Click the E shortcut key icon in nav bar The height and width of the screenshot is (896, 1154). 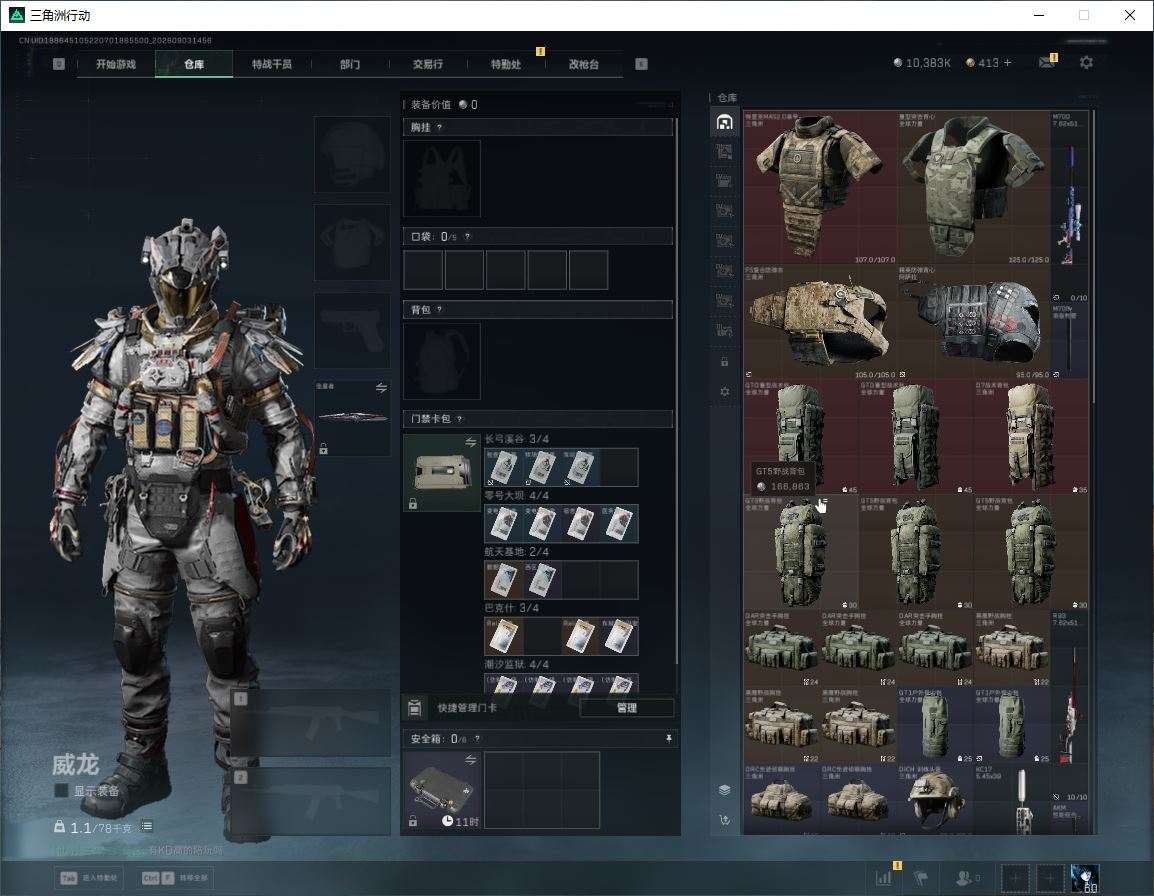point(641,64)
